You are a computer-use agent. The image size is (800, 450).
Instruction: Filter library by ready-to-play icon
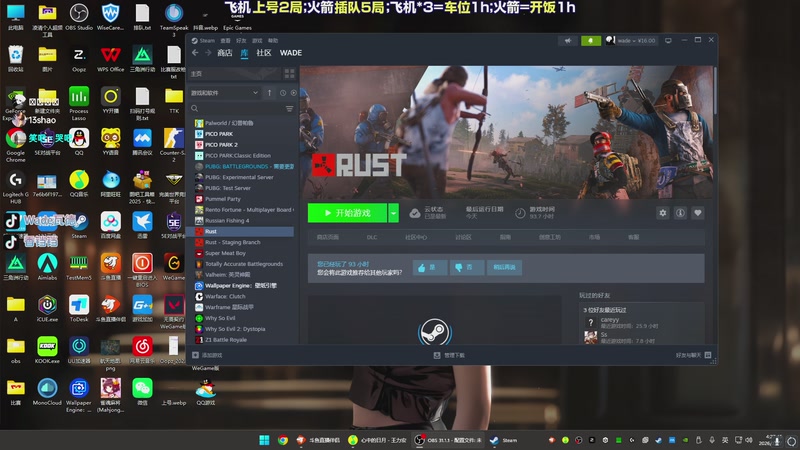tap(293, 93)
